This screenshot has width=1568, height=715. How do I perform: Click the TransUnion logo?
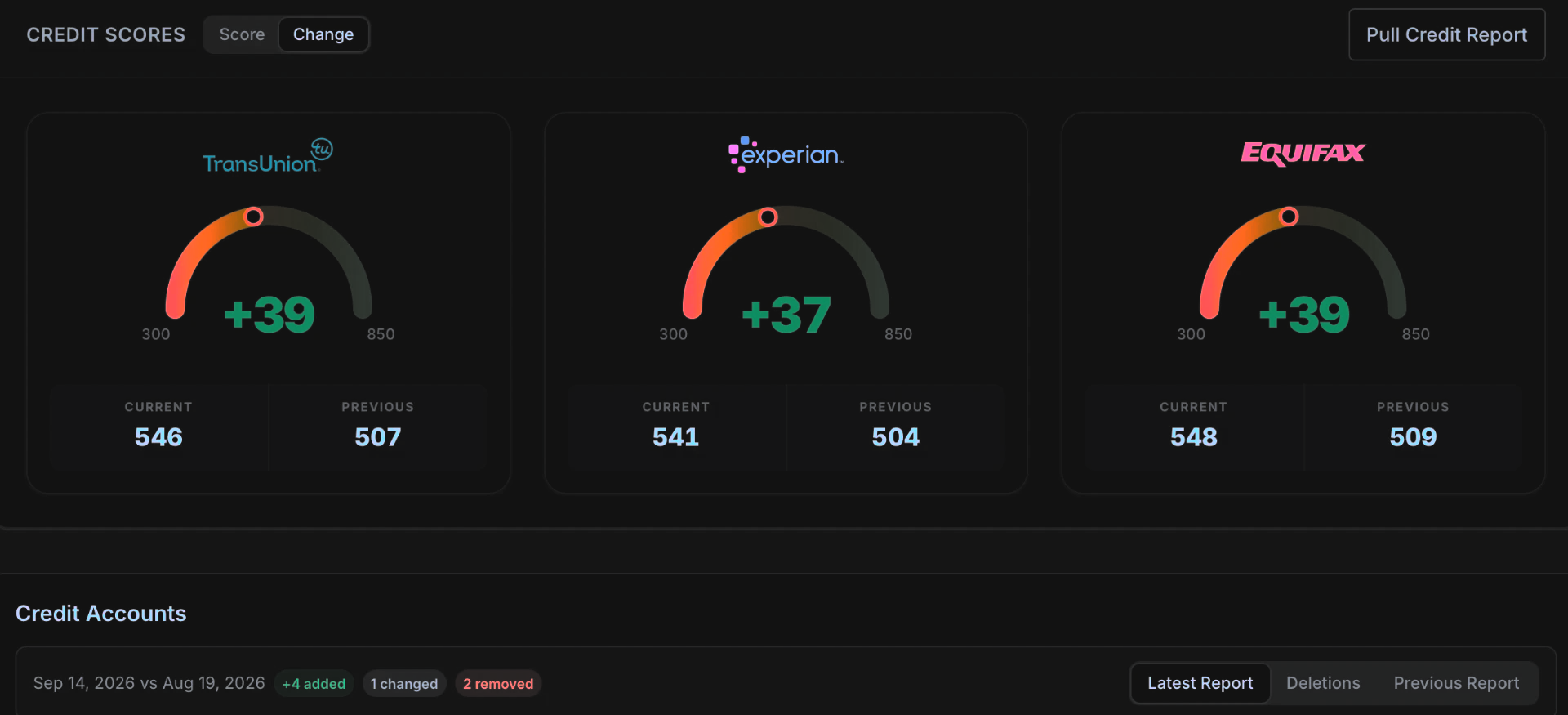coord(268,155)
